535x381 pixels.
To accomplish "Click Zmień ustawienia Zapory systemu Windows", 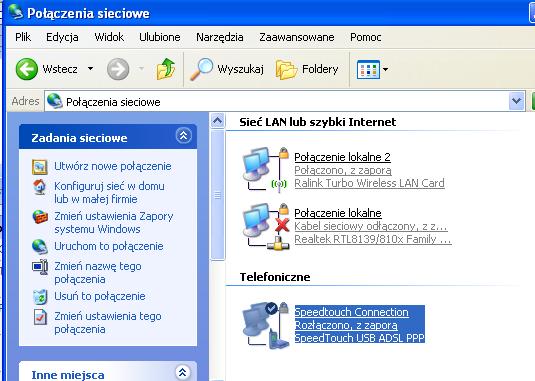I will [114, 223].
